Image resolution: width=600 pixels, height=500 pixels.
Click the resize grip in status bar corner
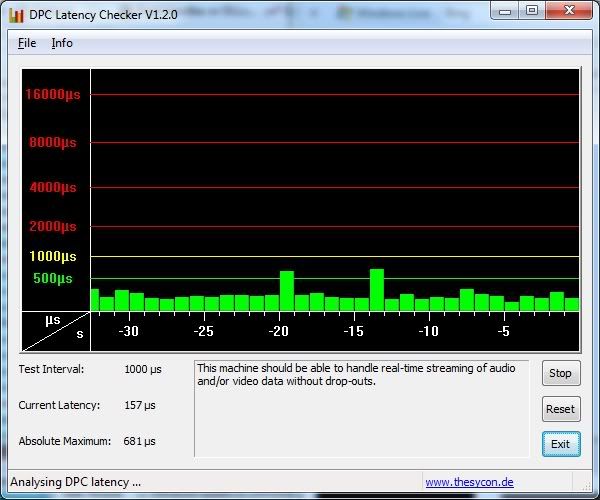[x=586, y=486]
